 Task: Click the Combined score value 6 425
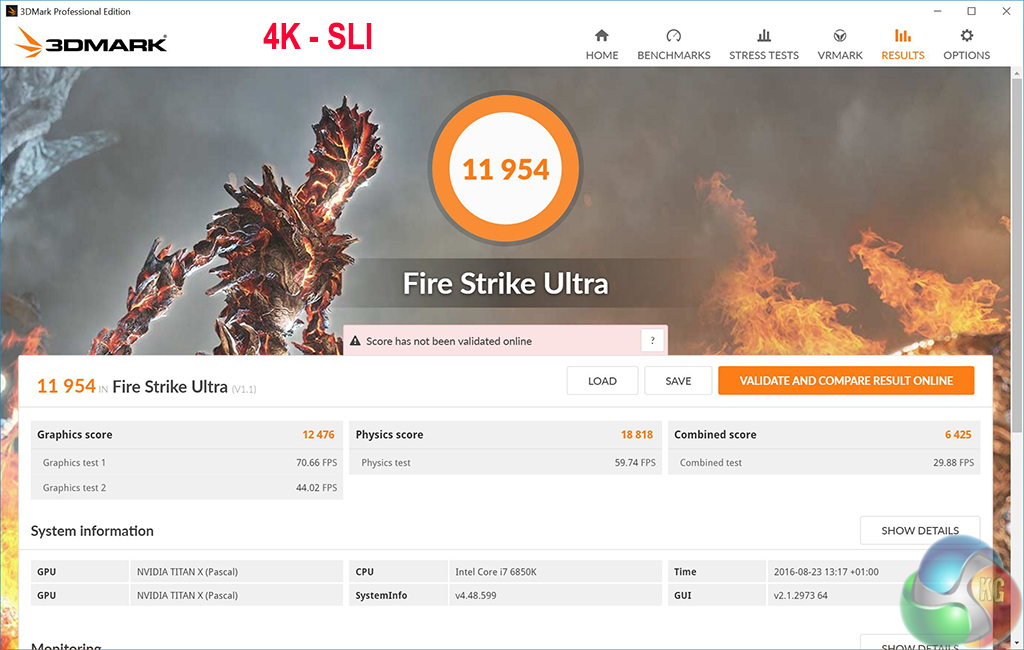958,434
